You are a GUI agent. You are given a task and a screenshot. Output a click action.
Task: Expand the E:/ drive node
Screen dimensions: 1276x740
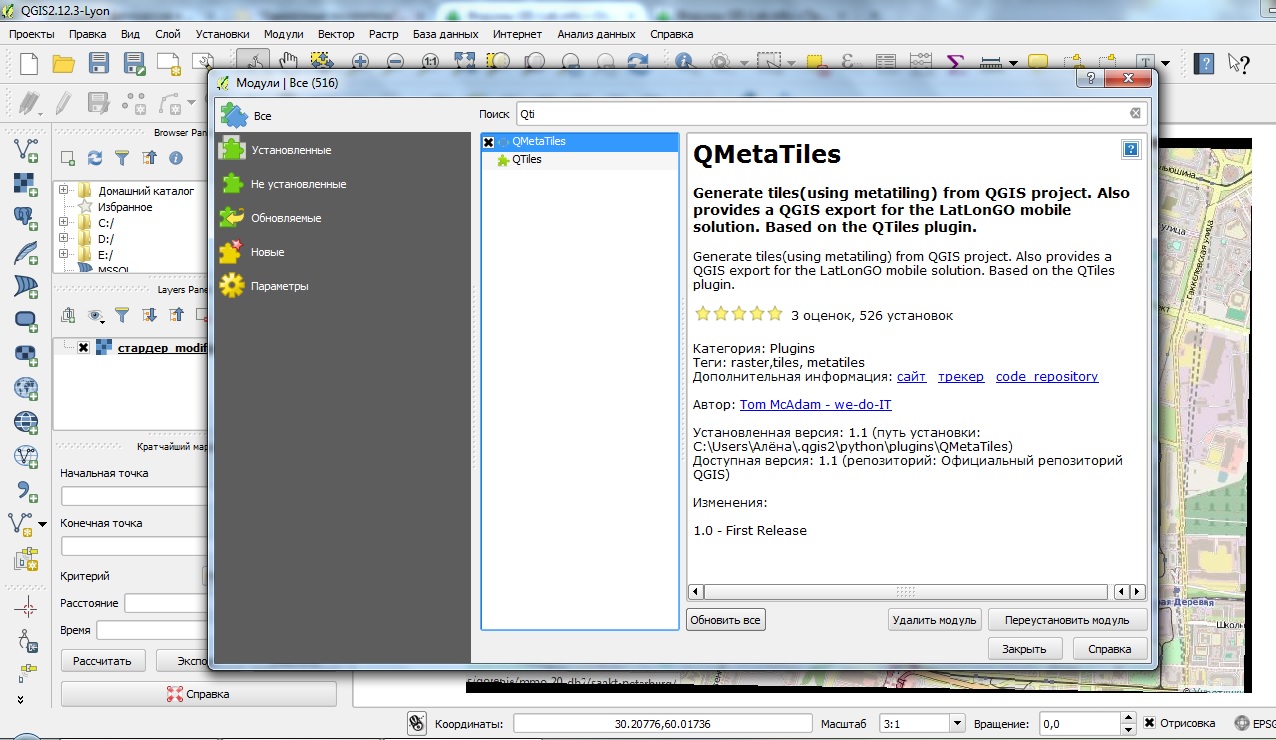pyautogui.click(x=63, y=254)
